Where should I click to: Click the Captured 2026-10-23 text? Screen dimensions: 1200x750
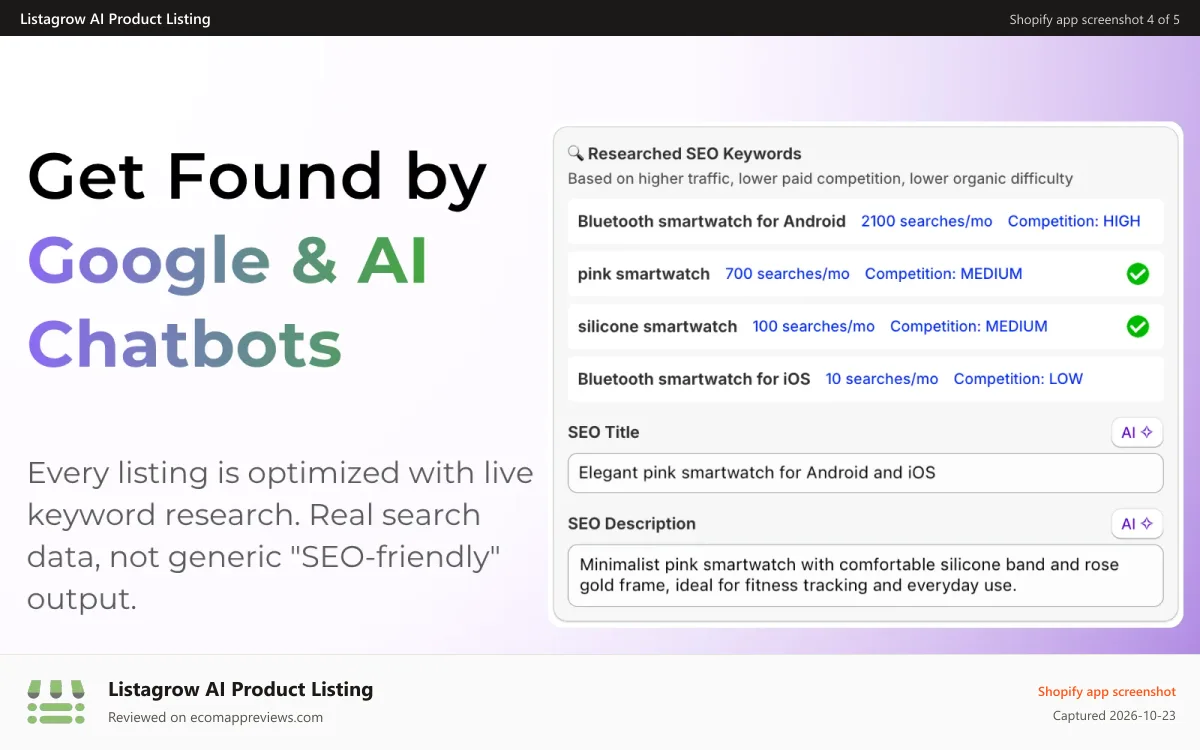click(x=1114, y=715)
